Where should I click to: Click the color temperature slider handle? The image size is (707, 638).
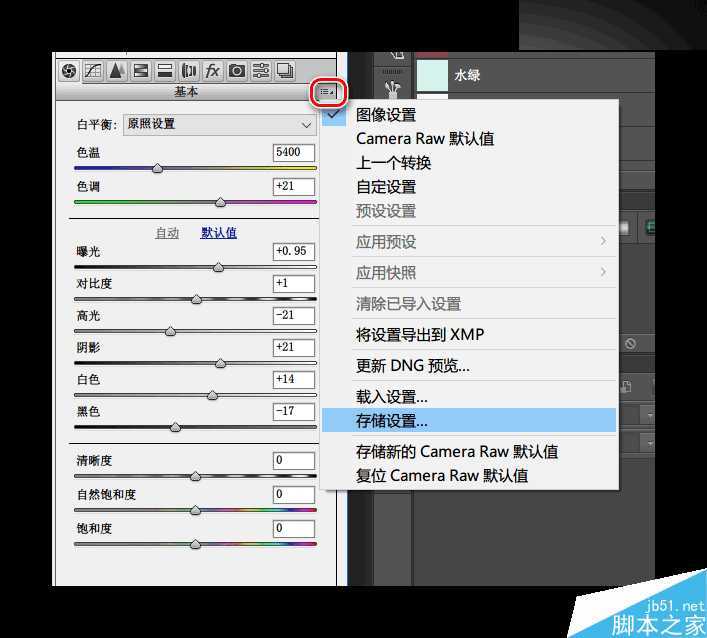157,169
